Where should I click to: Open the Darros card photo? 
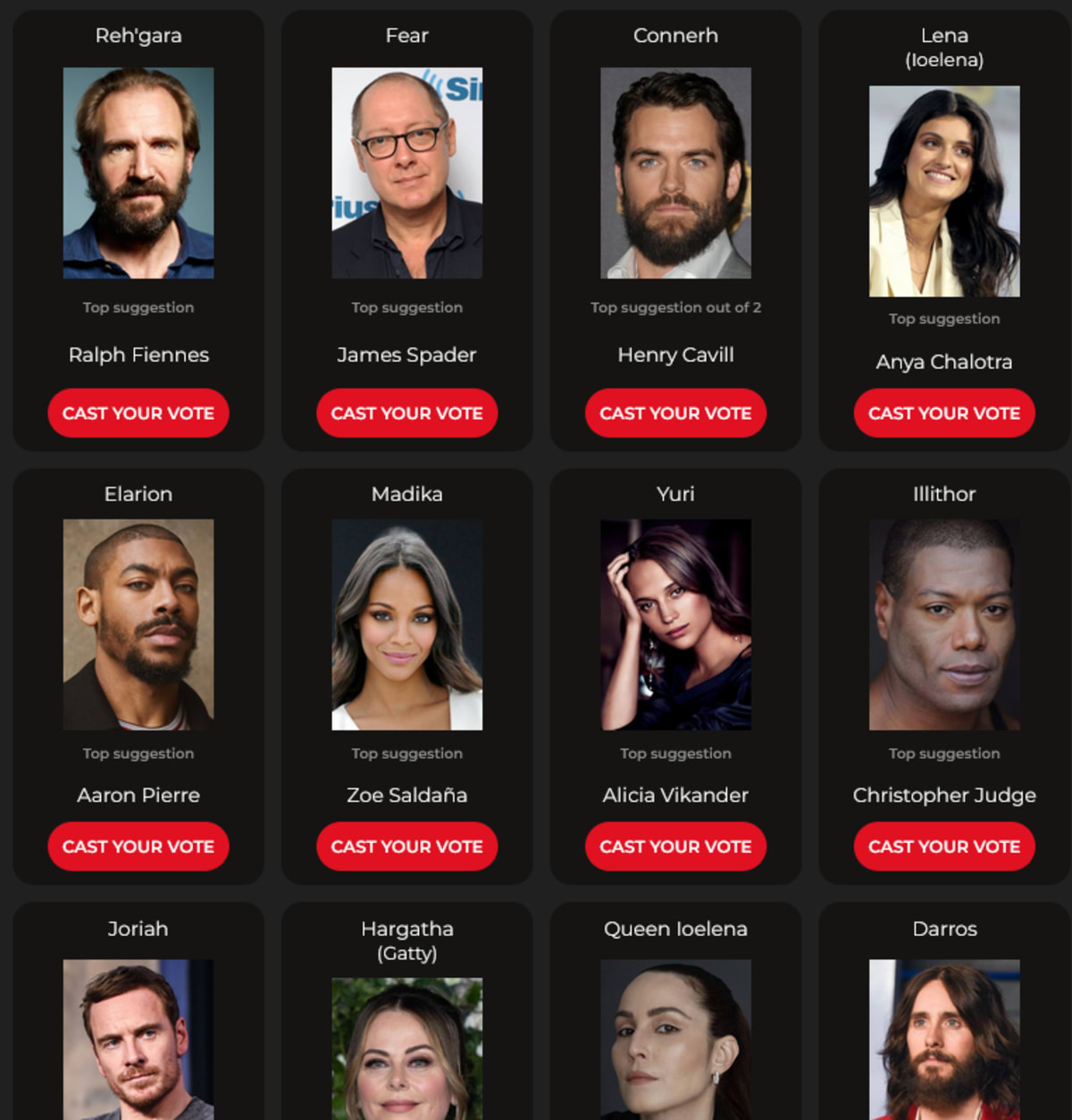click(944, 1040)
